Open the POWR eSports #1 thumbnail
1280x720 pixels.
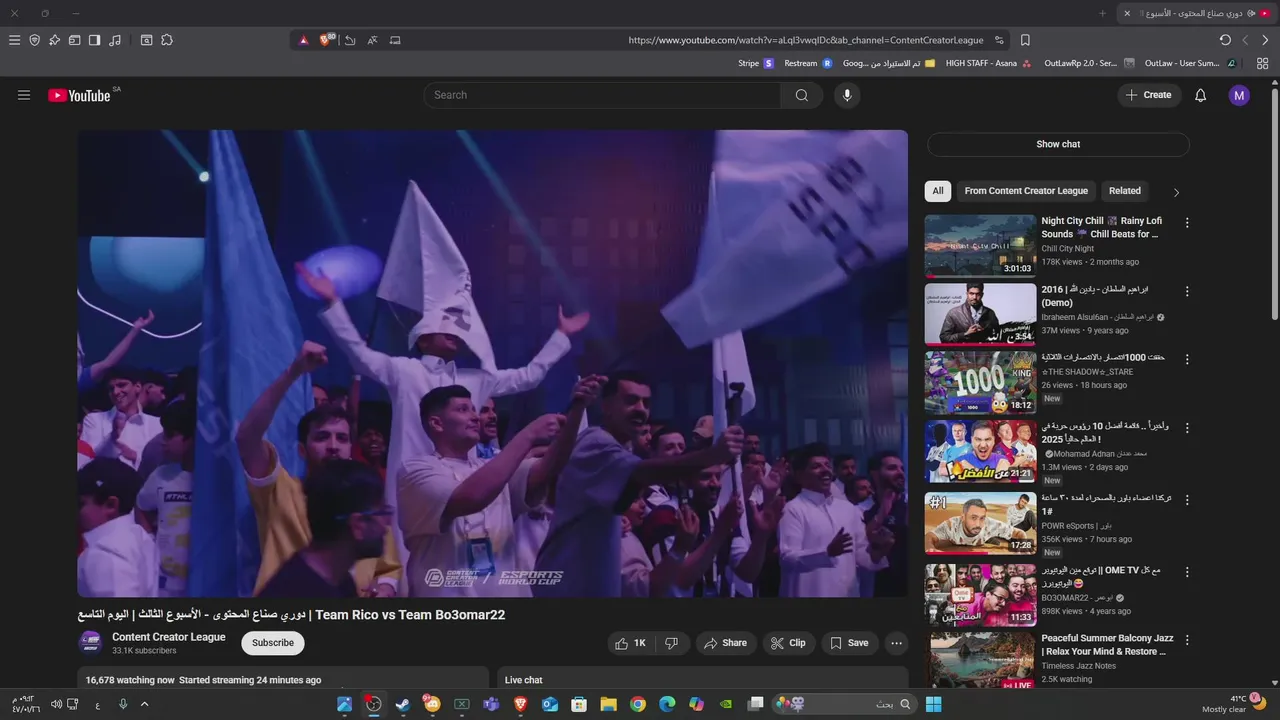tap(980, 523)
